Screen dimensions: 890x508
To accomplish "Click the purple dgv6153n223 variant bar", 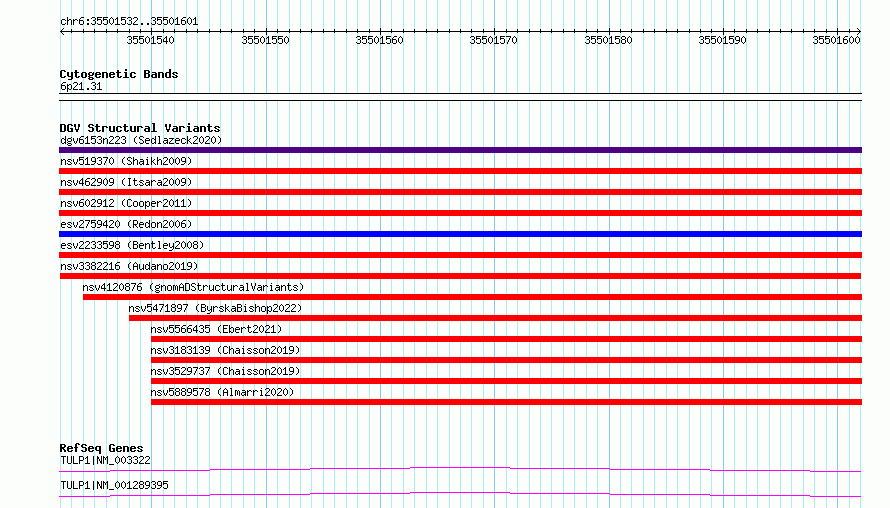I will pos(460,150).
